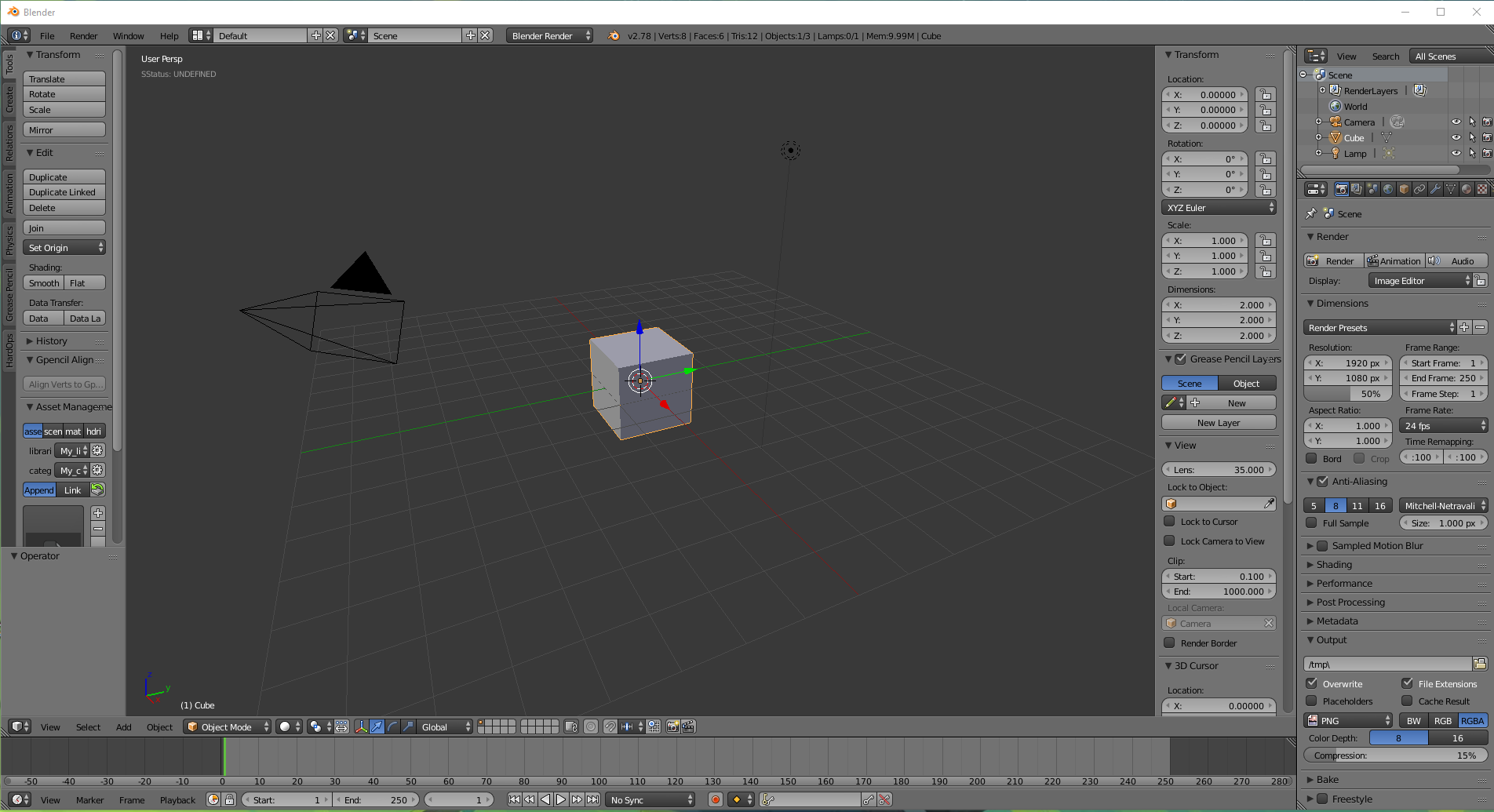Open the Render Layers properties tab
Image resolution: width=1494 pixels, height=812 pixels.
pos(1357,189)
